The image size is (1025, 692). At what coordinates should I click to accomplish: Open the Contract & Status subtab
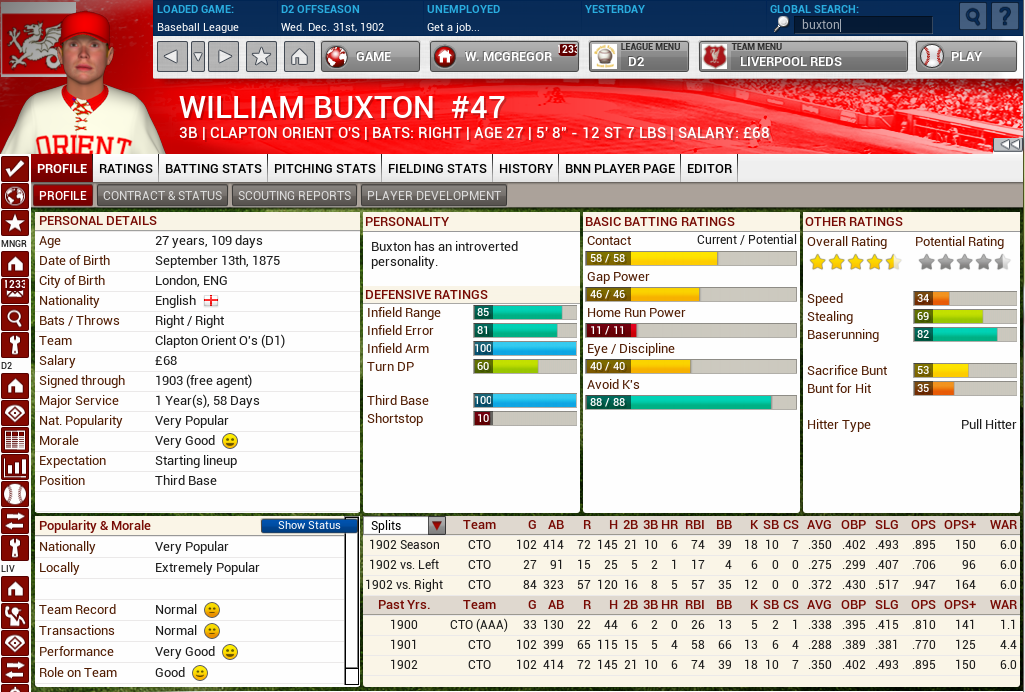click(x=162, y=196)
